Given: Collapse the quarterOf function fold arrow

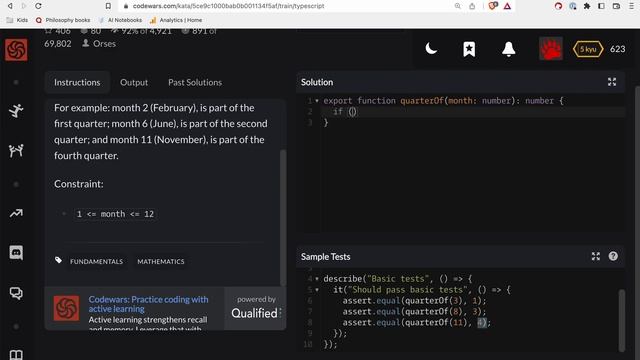Looking at the screenshot, I should coord(317,101).
